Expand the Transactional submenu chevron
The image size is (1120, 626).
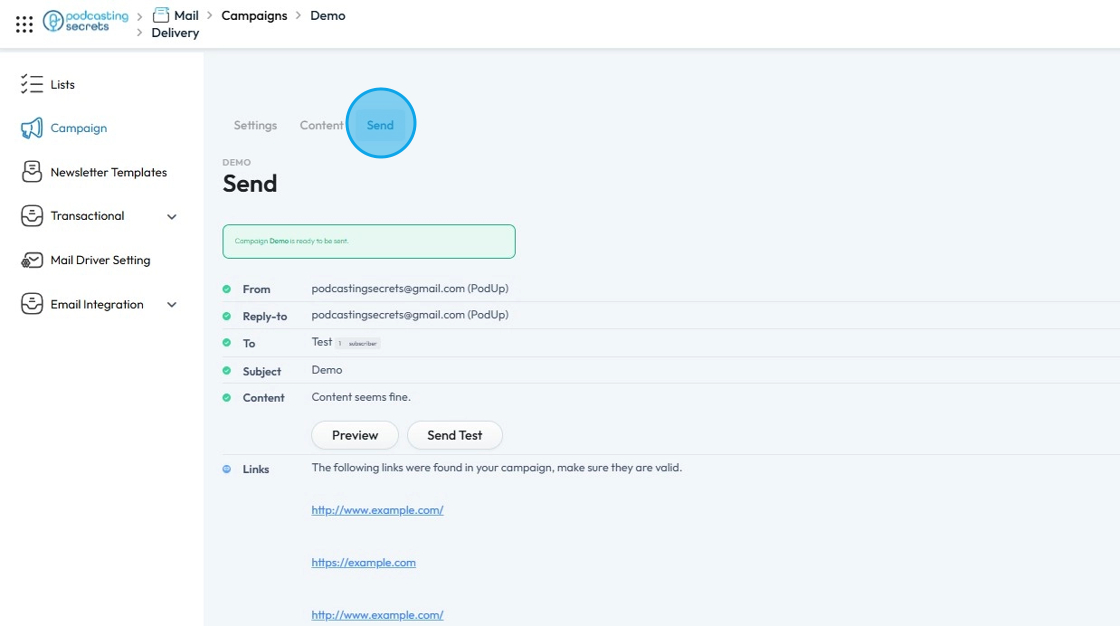(x=171, y=217)
